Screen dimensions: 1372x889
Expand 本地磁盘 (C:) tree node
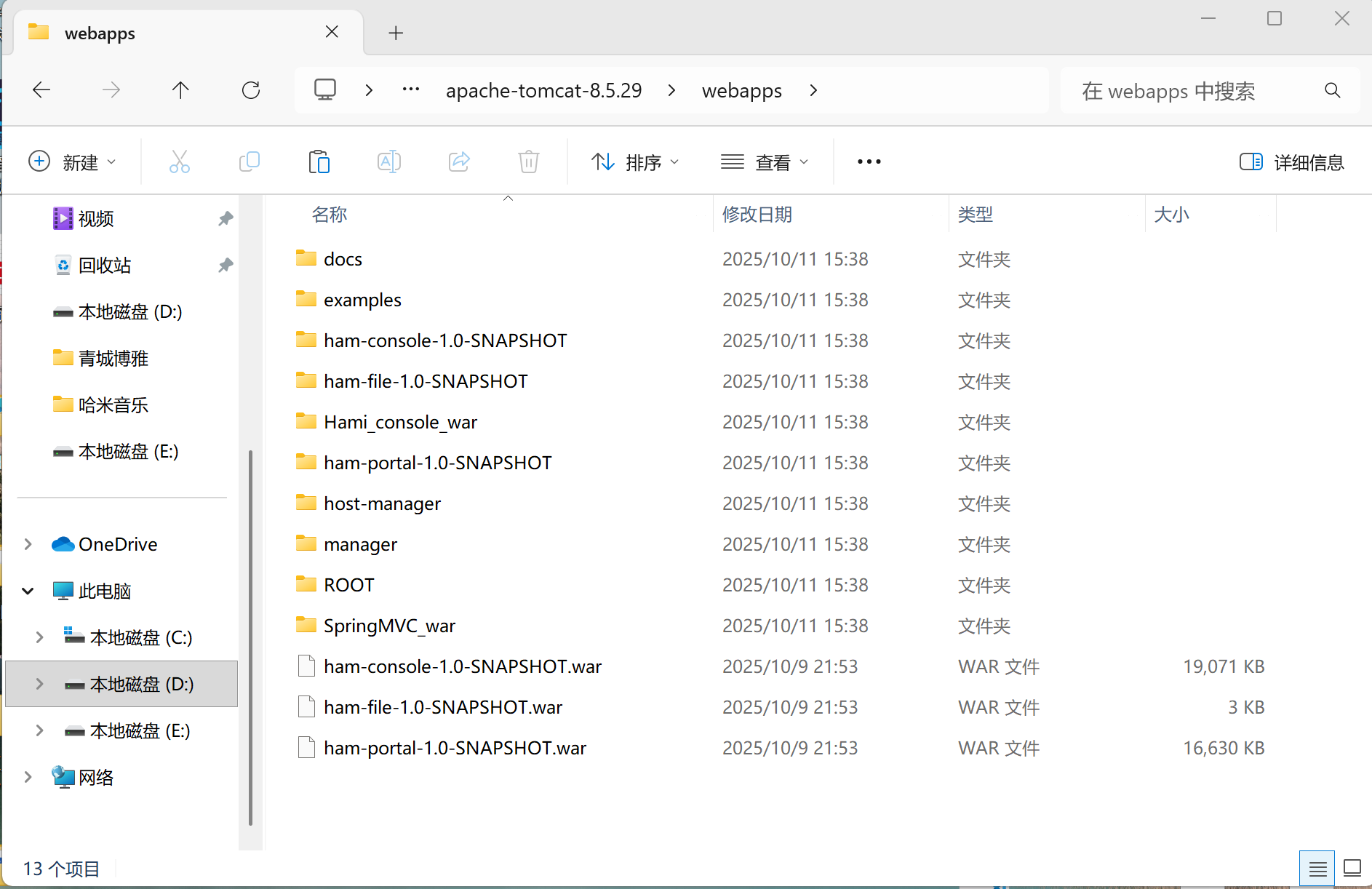[x=39, y=637]
